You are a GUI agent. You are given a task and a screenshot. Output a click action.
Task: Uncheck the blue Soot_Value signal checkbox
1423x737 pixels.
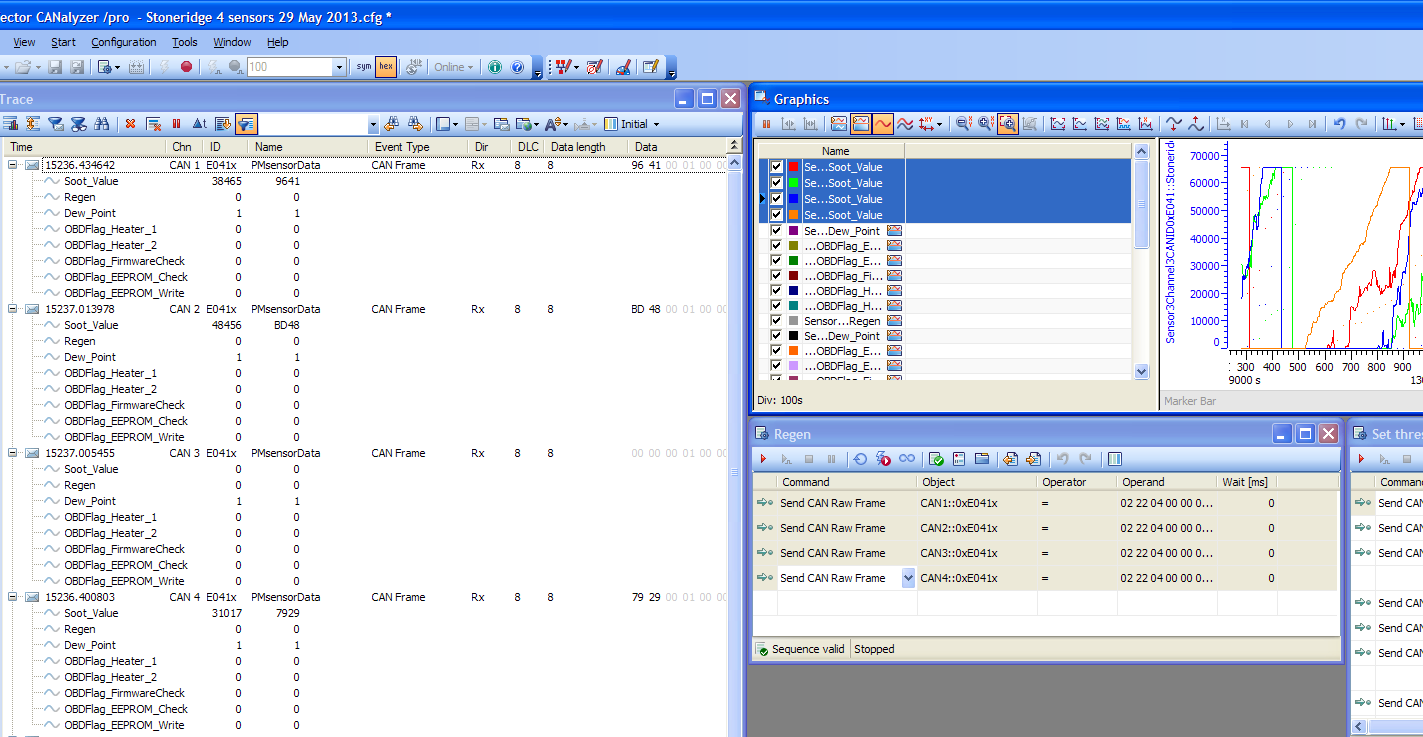click(x=777, y=199)
